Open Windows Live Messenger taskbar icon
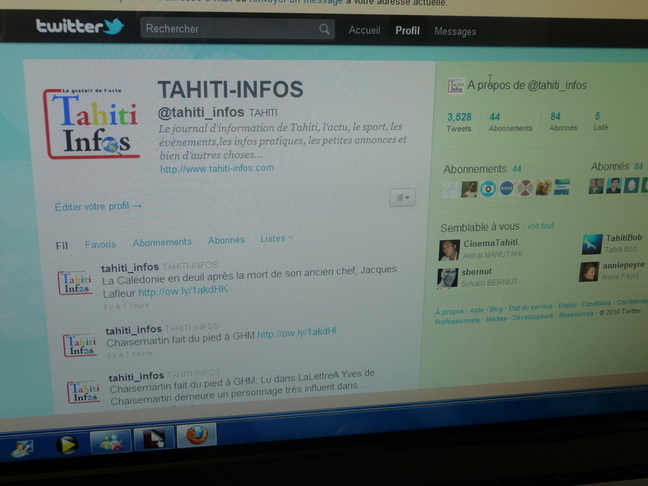The height and width of the screenshot is (486, 648). click(x=111, y=441)
